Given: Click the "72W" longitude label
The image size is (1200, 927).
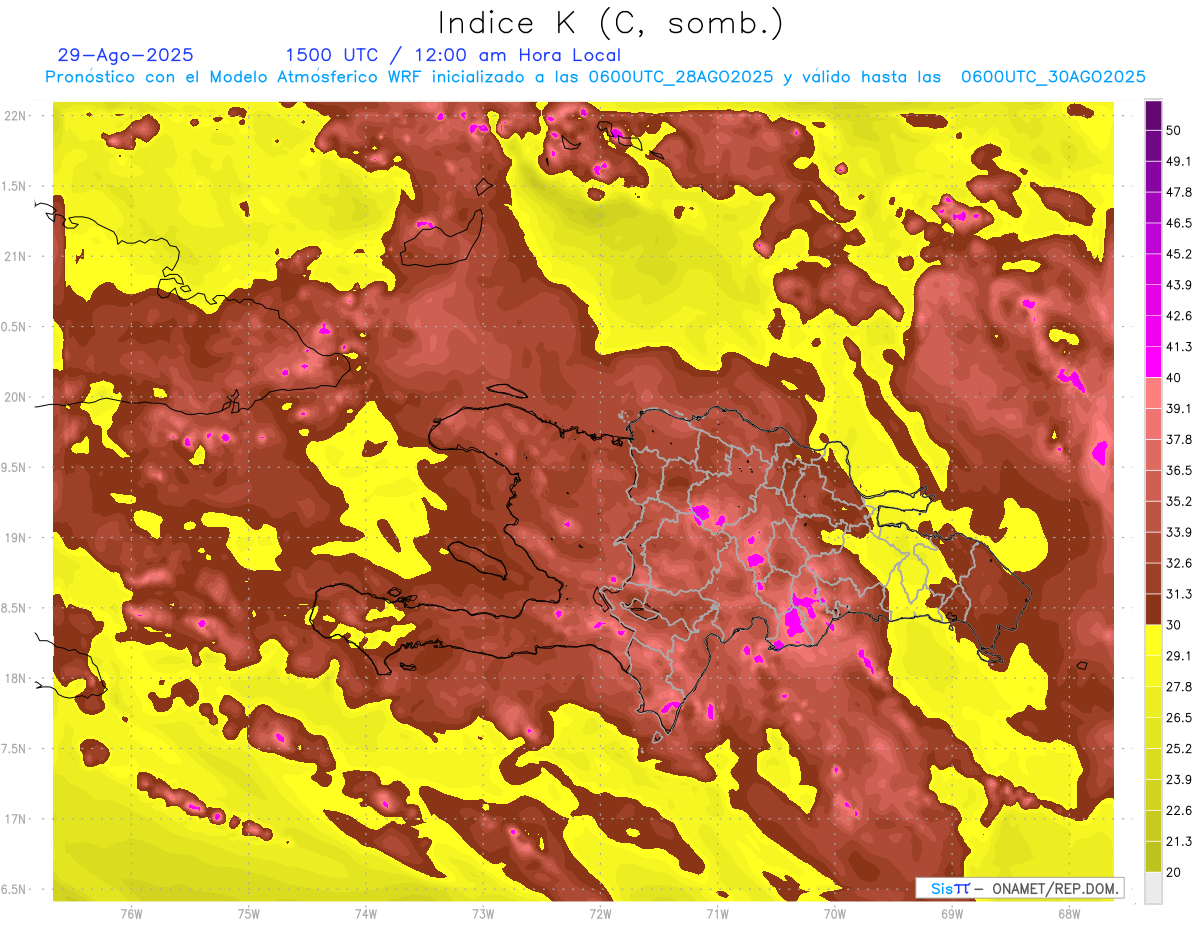Looking at the screenshot, I should (600, 914).
